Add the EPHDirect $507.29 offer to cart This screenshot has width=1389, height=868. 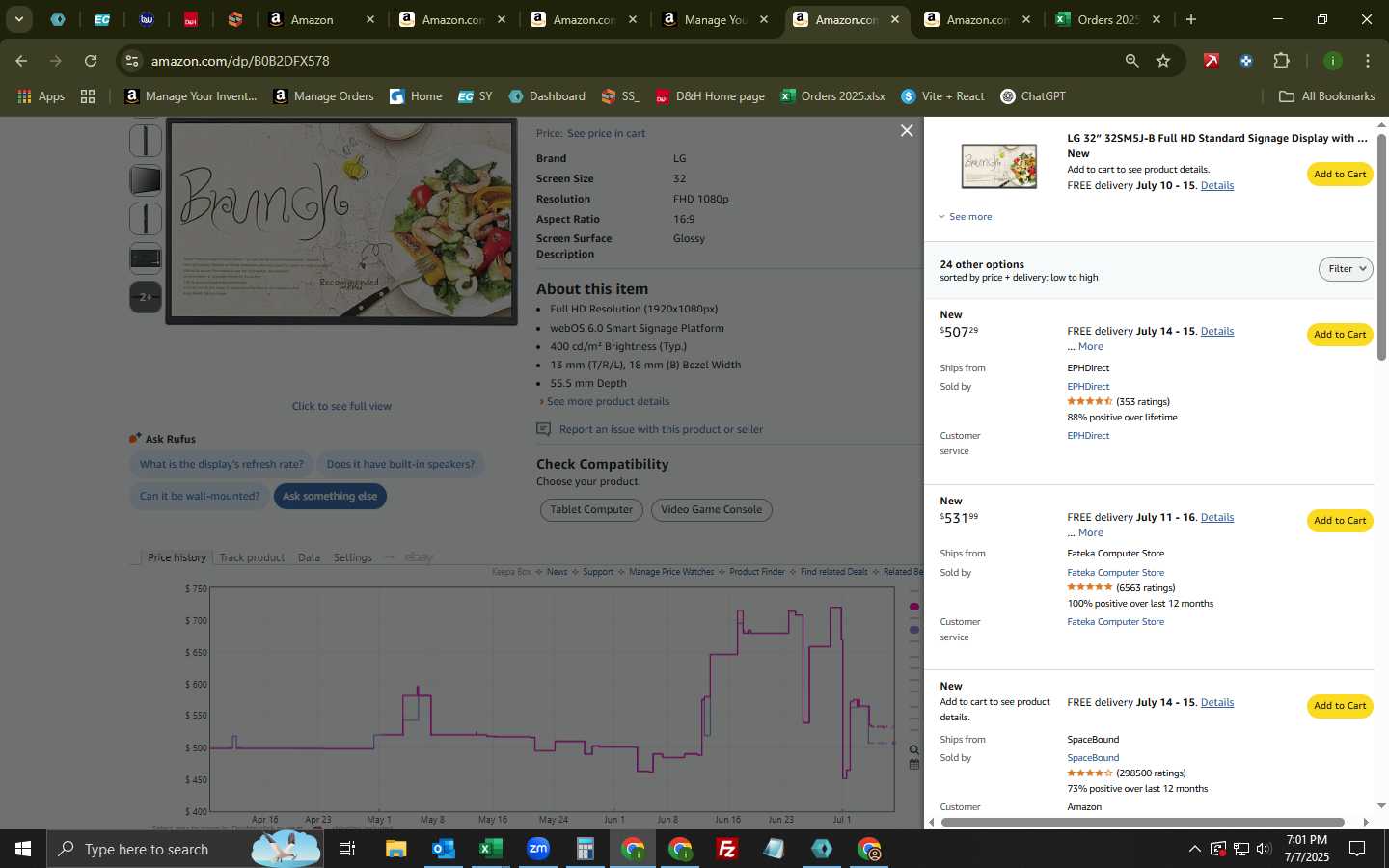point(1340,335)
